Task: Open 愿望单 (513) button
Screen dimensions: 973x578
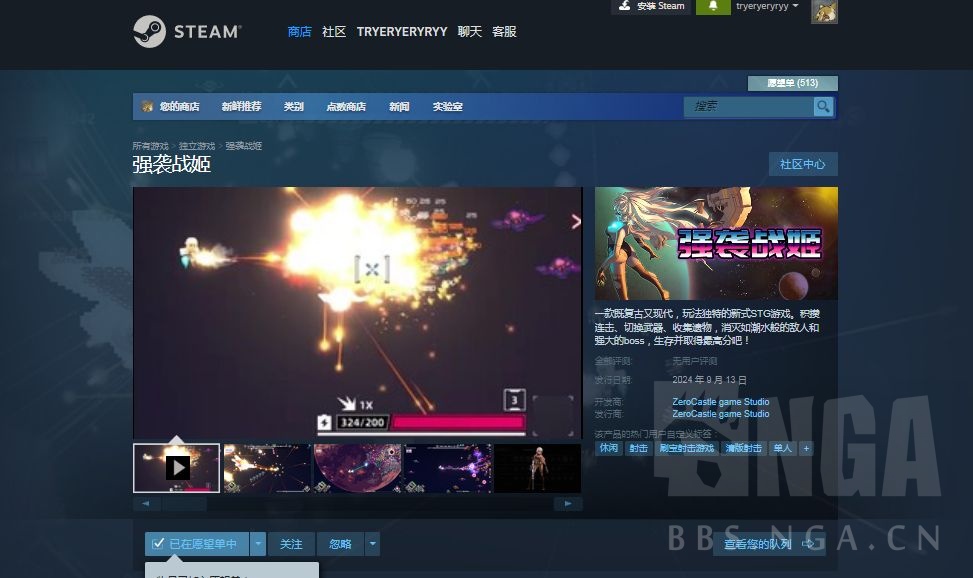Action: [x=792, y=83]
